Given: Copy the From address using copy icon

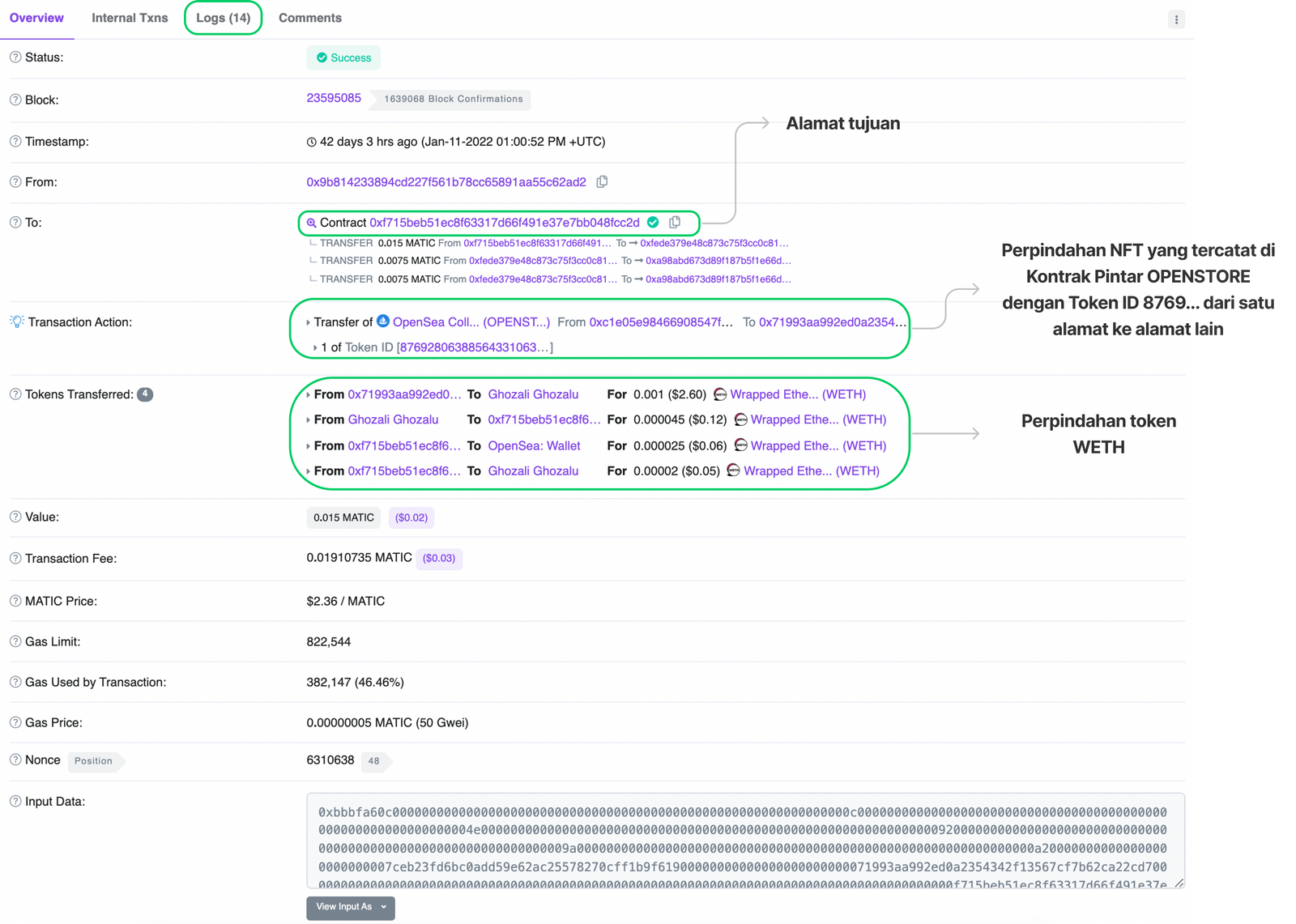Looking at the screenshot, I should [x=602, y=182].
